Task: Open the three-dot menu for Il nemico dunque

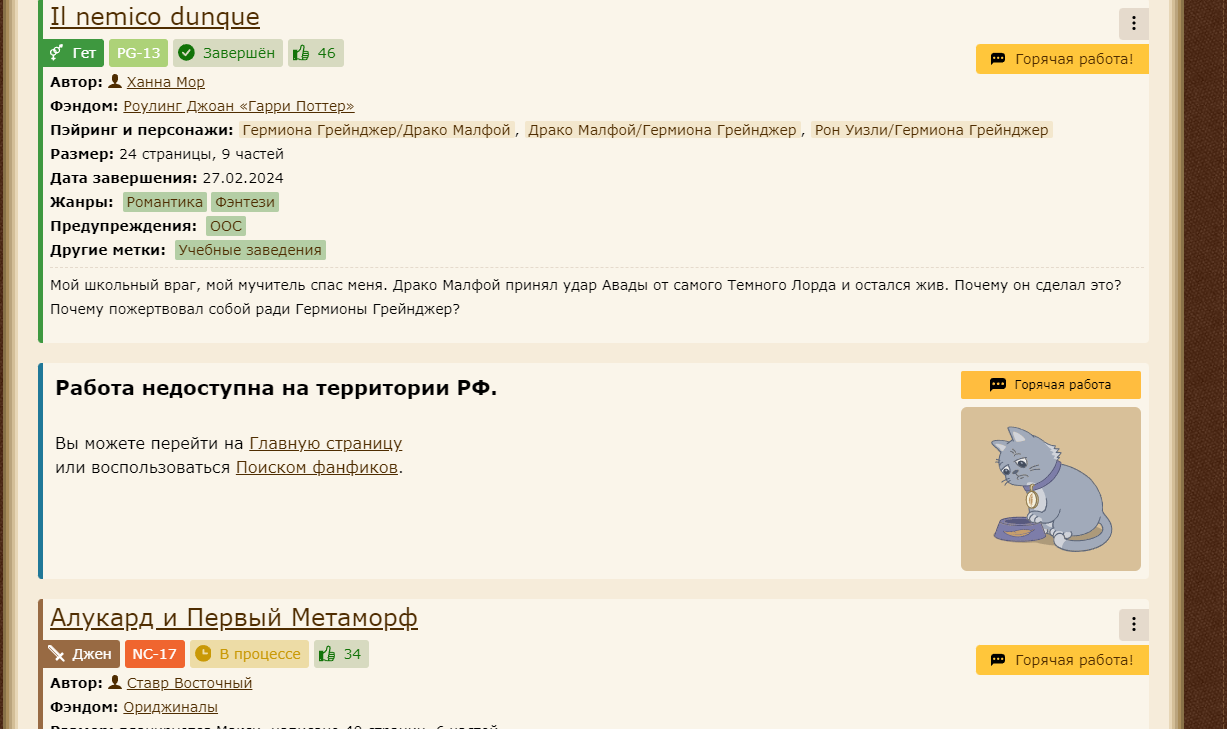Action: click(x=1134, y=23)
